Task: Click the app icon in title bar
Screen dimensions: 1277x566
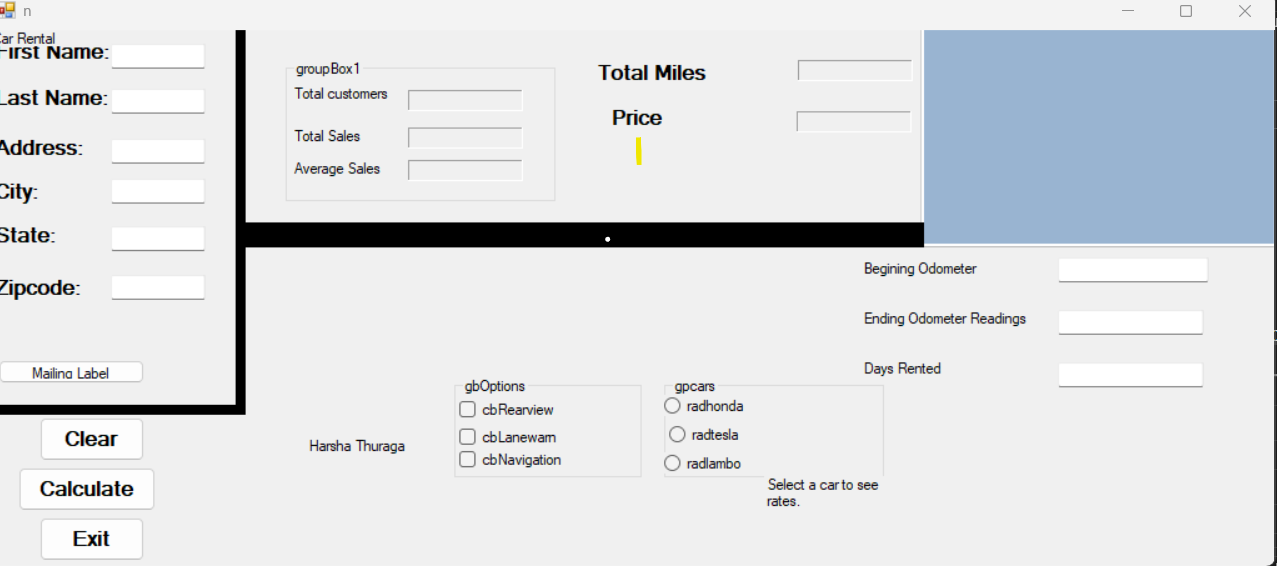Action: 7,11
